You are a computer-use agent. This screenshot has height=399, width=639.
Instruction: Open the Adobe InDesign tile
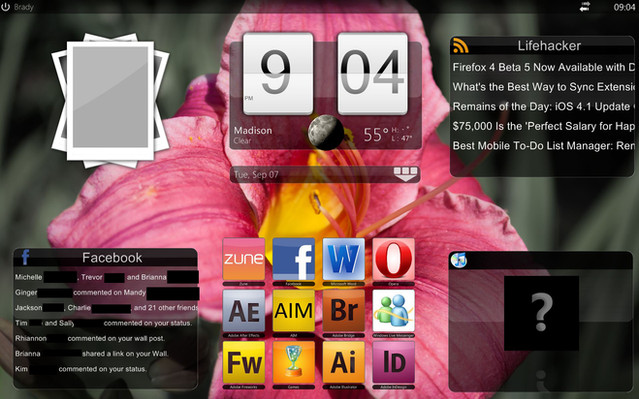pos(393,363)
